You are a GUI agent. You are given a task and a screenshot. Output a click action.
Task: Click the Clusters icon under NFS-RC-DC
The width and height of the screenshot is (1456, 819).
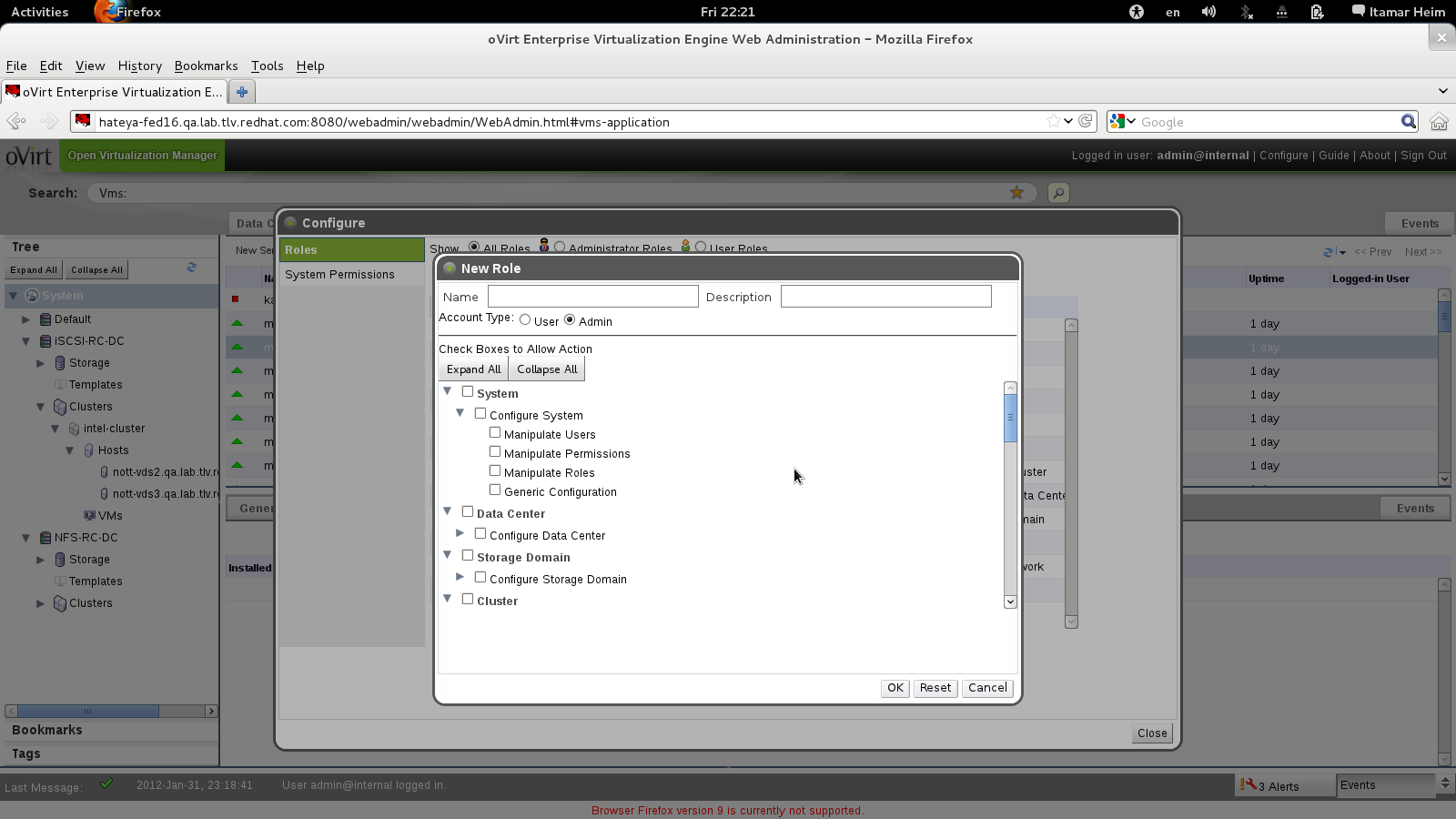60,603
